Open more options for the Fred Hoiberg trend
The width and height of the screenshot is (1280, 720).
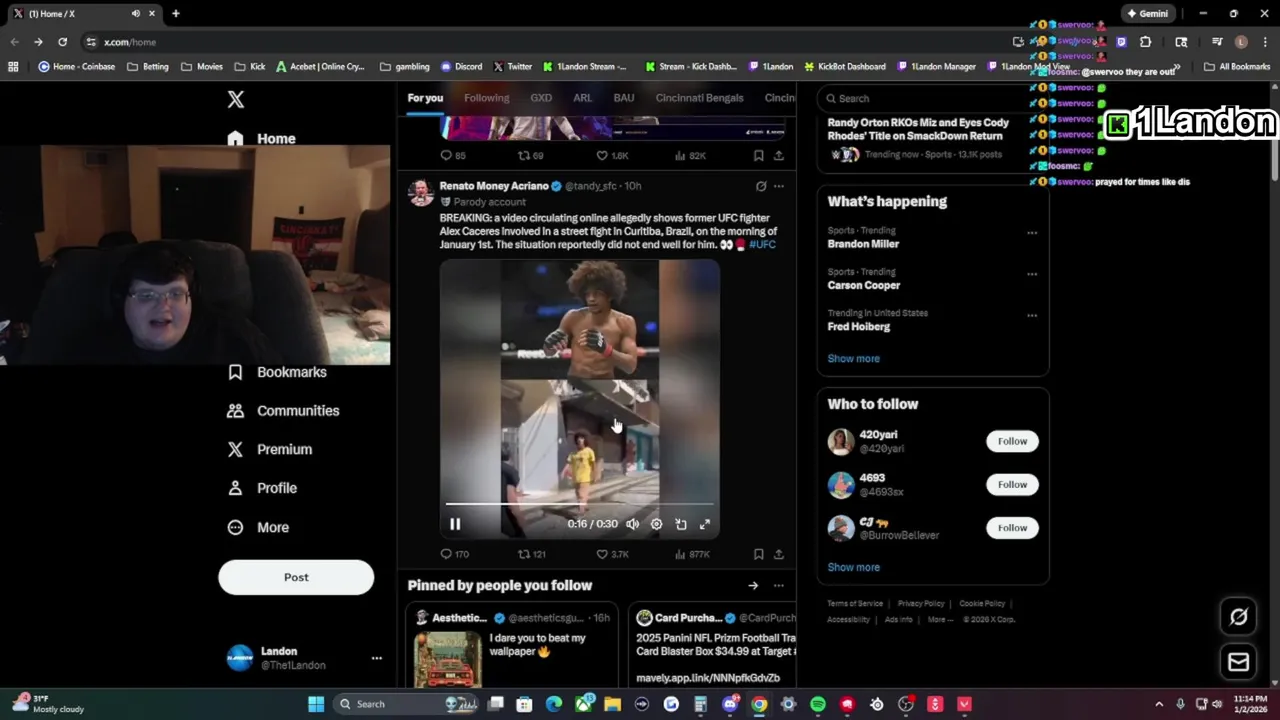point(1032,315)
